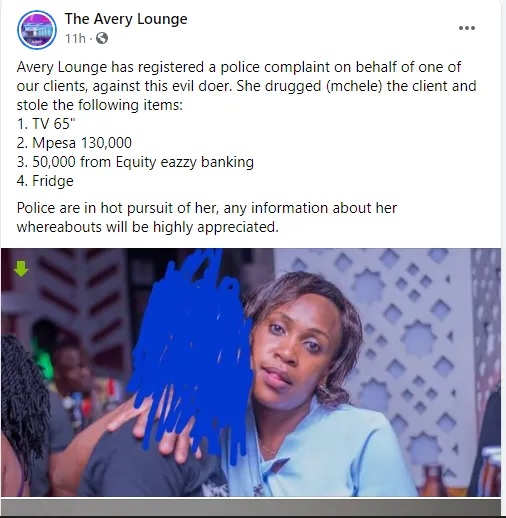Click "stole the following items:" text line
The image size is (506, 518).
[100, 105]
